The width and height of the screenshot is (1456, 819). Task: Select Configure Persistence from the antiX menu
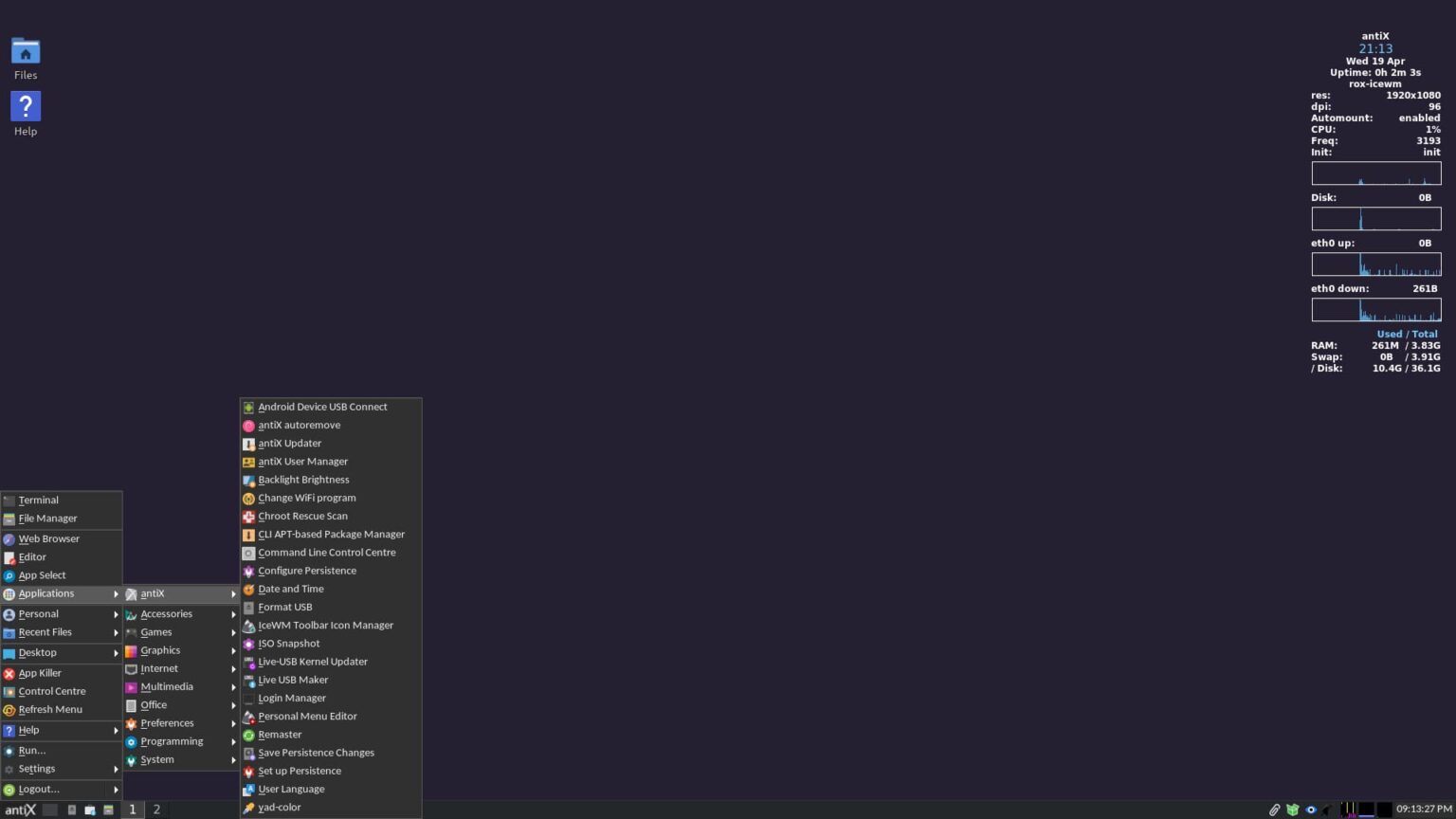tap(307, 570)
